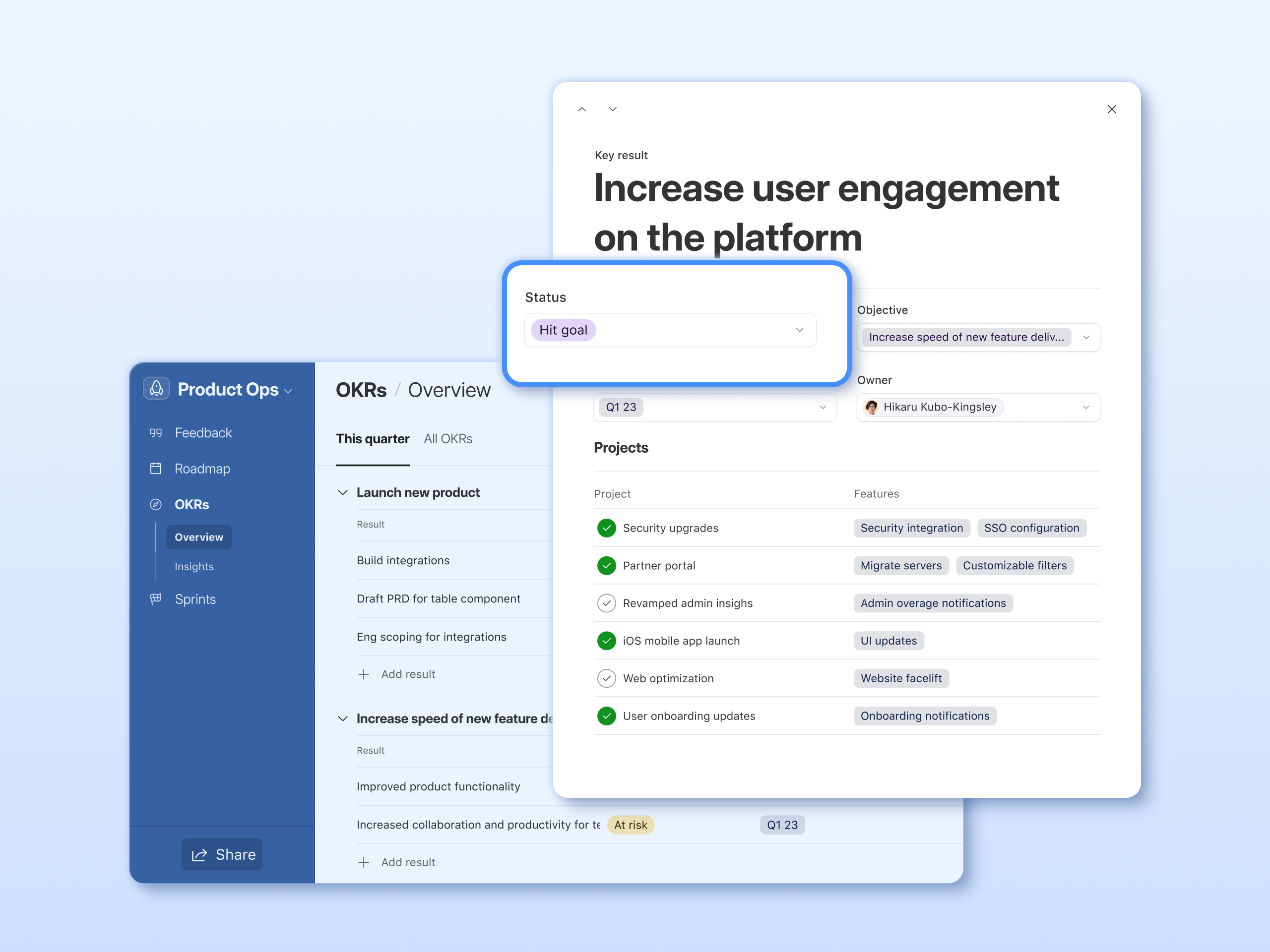
Task: Open Insights under OKRs in sidebar
Action: [194, 566]
